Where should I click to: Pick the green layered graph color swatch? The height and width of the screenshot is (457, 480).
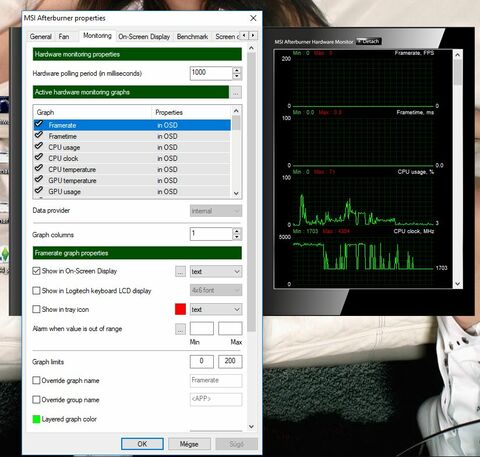click(x=36, y=419)
